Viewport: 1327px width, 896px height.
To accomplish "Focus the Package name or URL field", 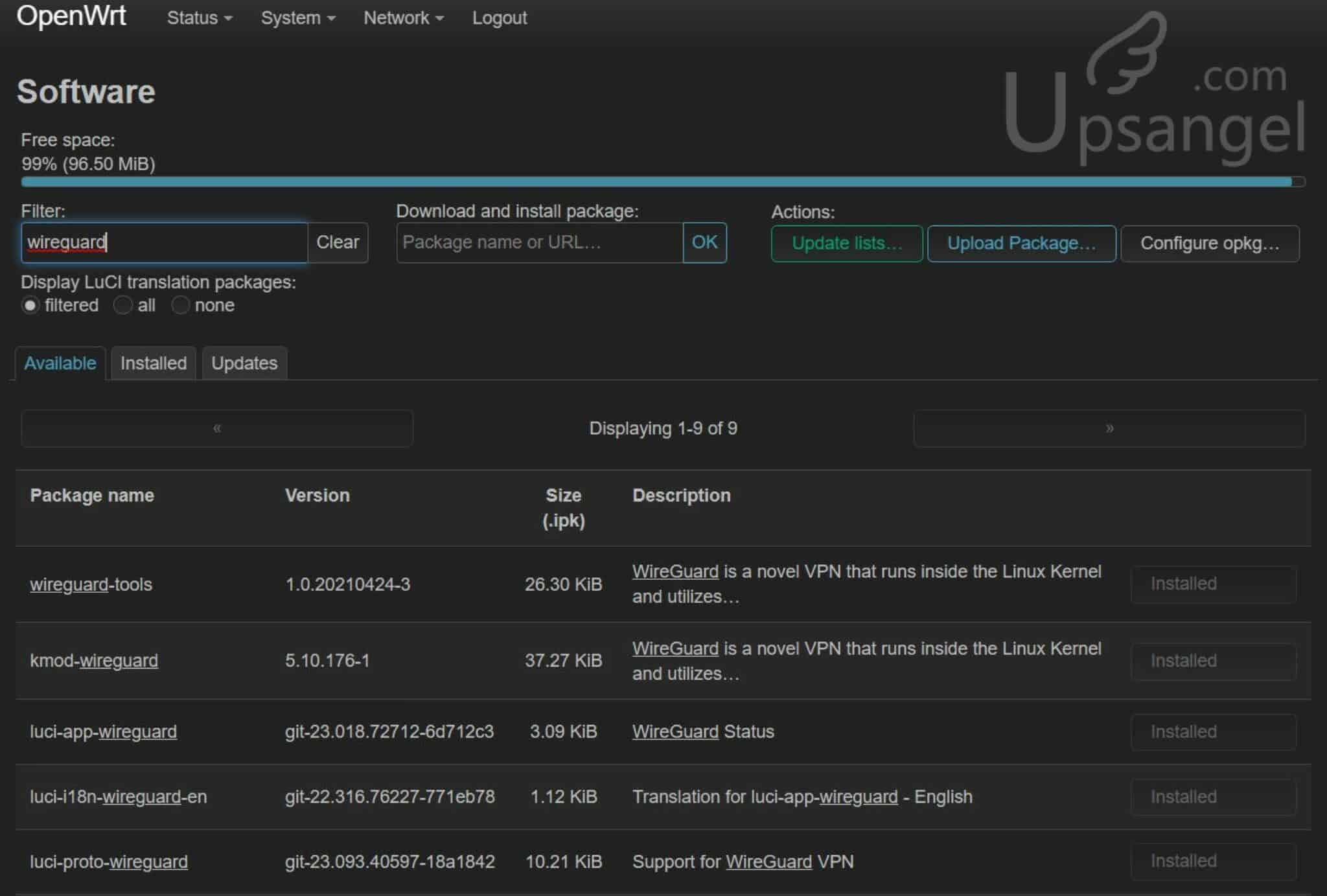I will (539, 242).
